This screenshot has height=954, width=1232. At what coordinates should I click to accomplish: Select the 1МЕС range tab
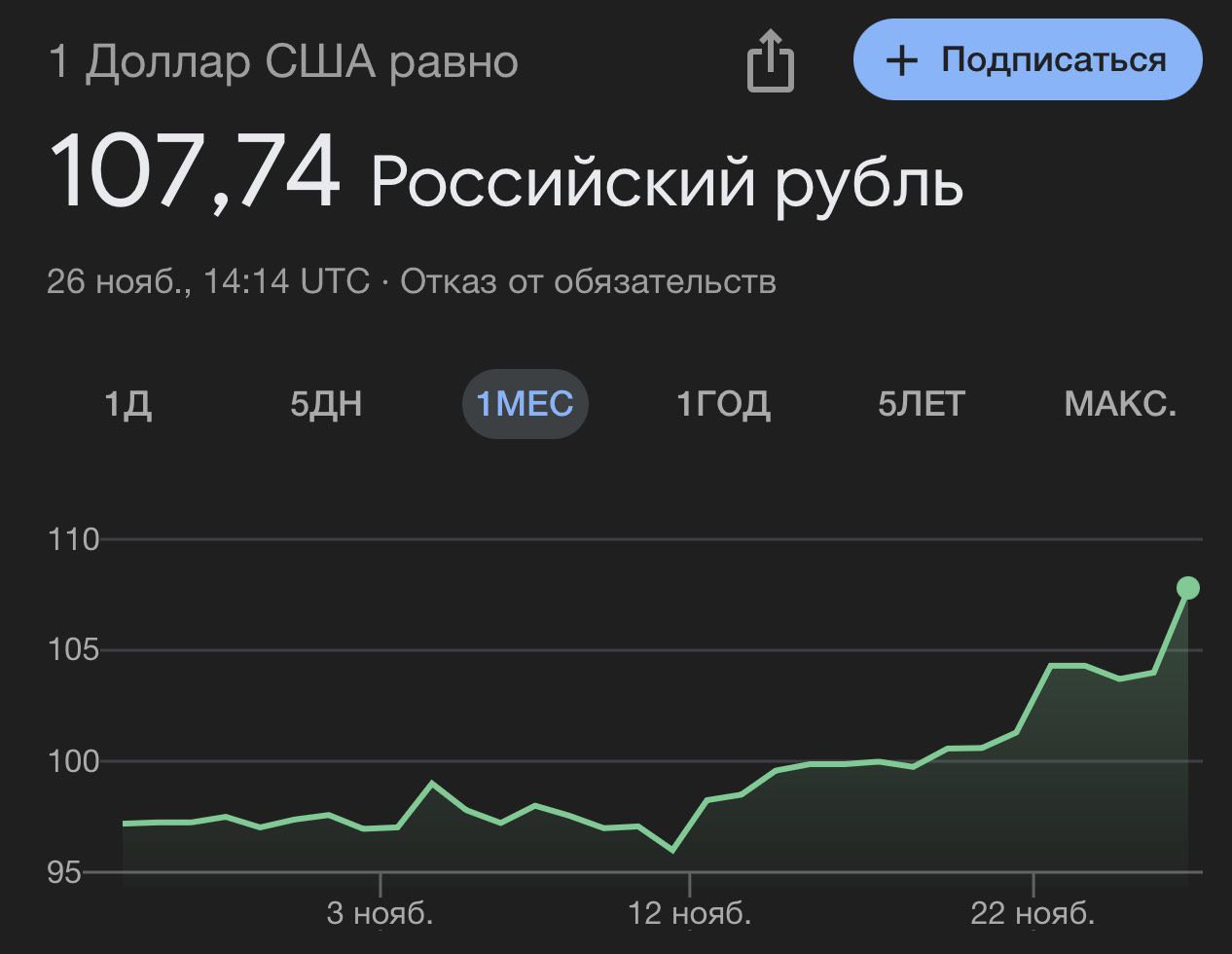pos(525,403)
